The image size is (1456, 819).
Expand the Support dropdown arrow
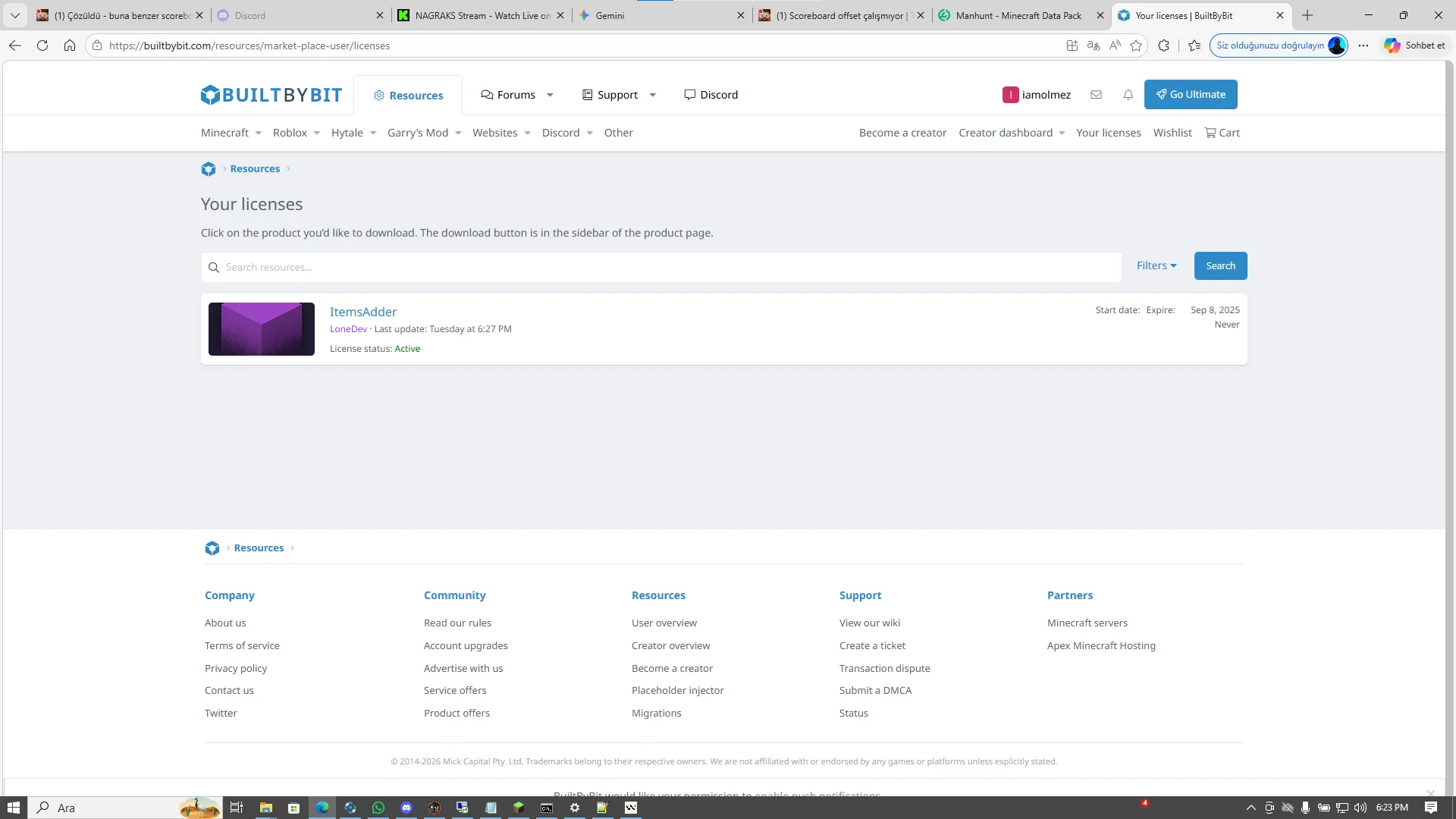[652, 95]
